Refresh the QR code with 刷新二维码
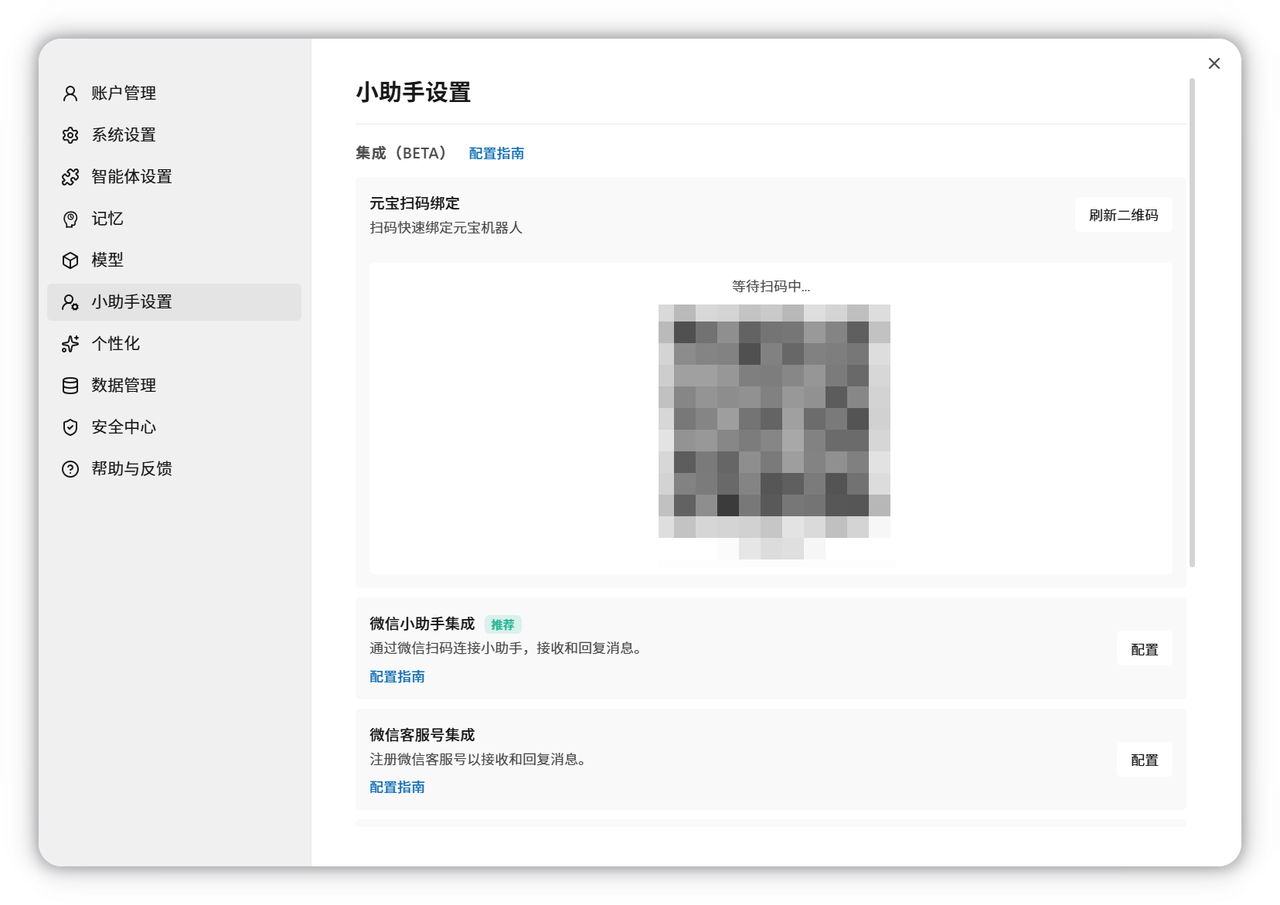Viewport: 1280px width, 905px height. (x=1123, y=215)
